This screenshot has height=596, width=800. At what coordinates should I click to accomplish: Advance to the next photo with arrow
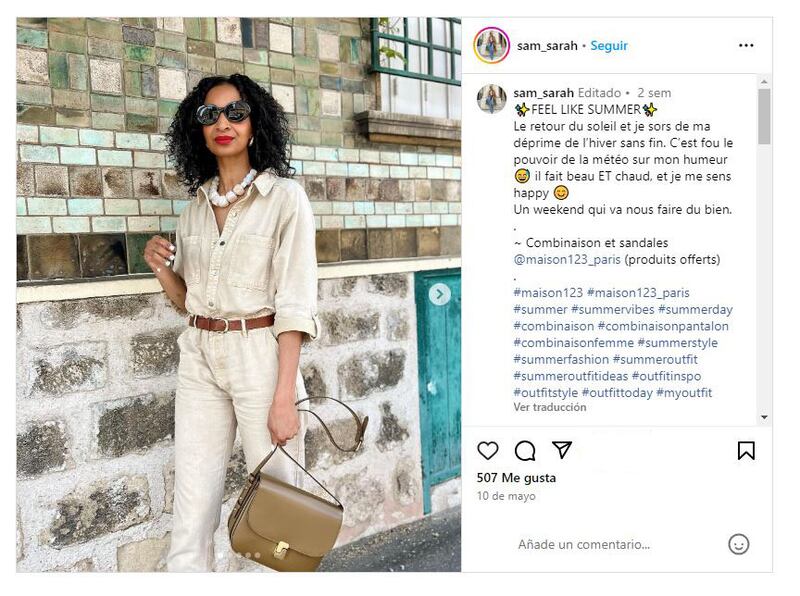439,294
